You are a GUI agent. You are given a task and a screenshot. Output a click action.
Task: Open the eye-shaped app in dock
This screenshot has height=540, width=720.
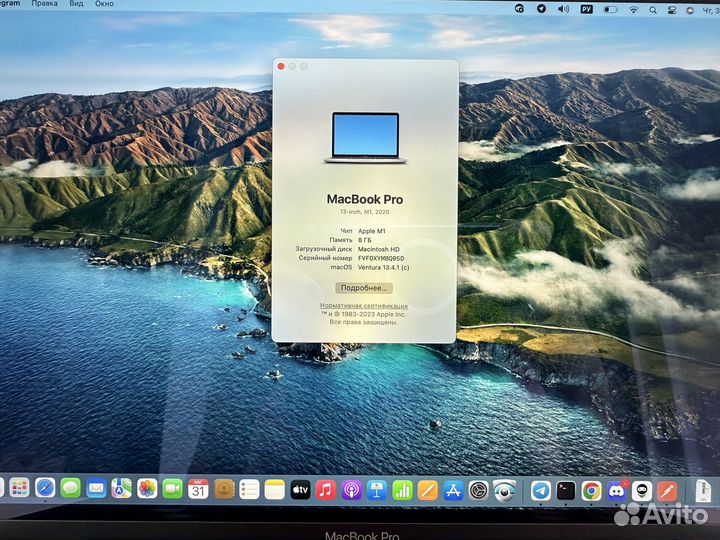point(504,491)
